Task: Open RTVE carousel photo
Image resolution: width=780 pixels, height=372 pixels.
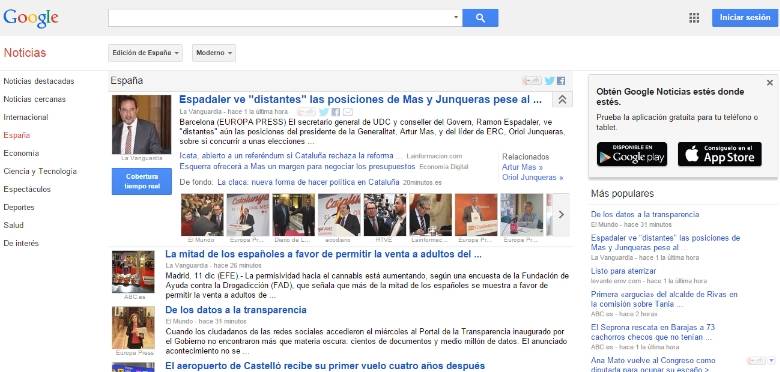Action: 385,214
